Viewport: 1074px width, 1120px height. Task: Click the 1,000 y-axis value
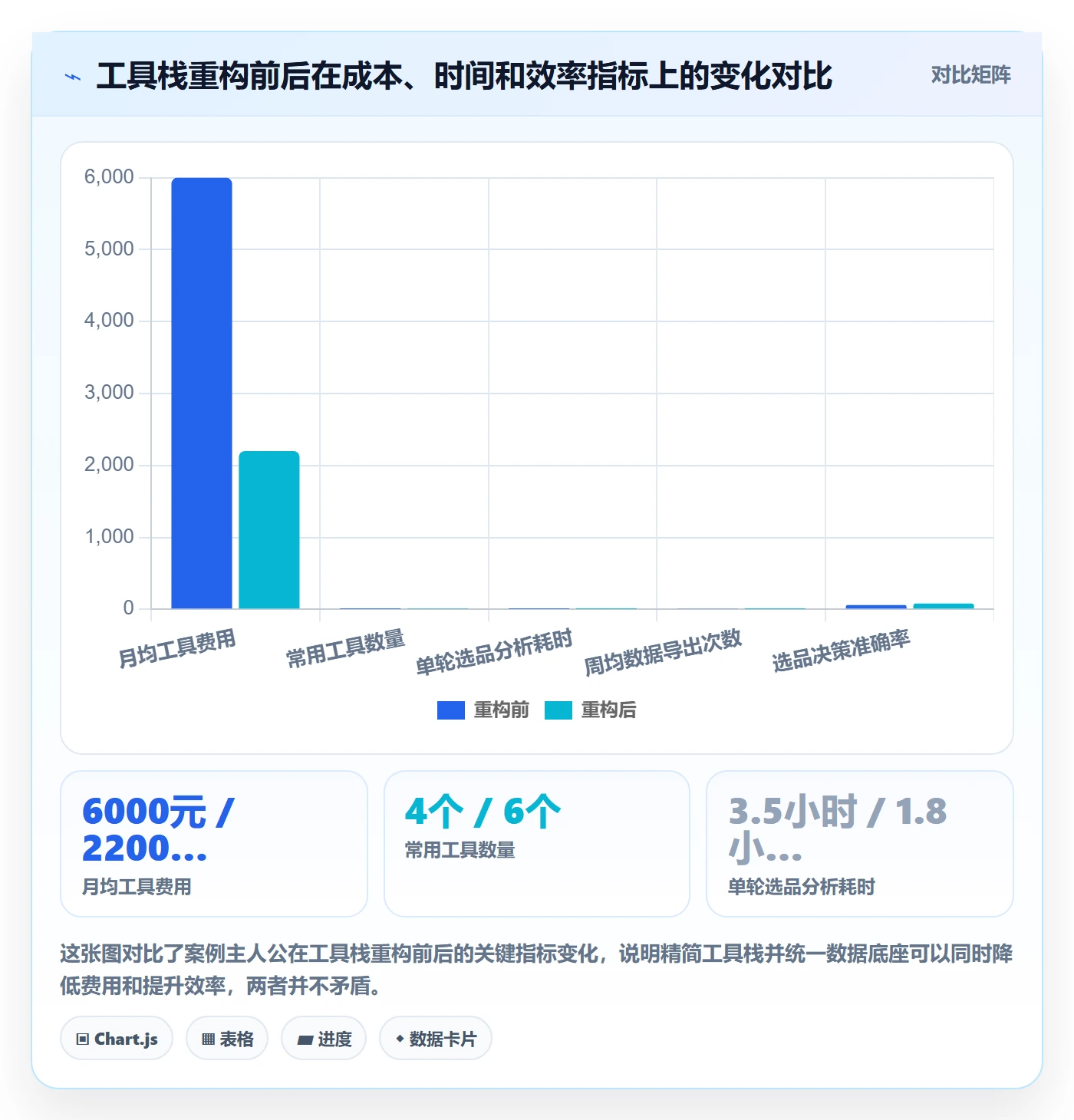click(x=109, y=537)
